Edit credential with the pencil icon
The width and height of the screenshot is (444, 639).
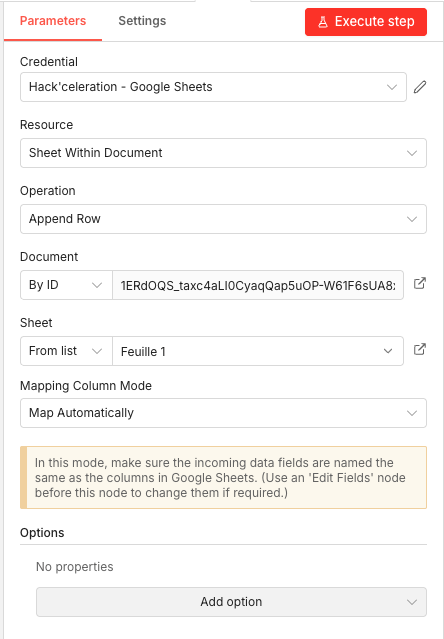click(420, 87)
